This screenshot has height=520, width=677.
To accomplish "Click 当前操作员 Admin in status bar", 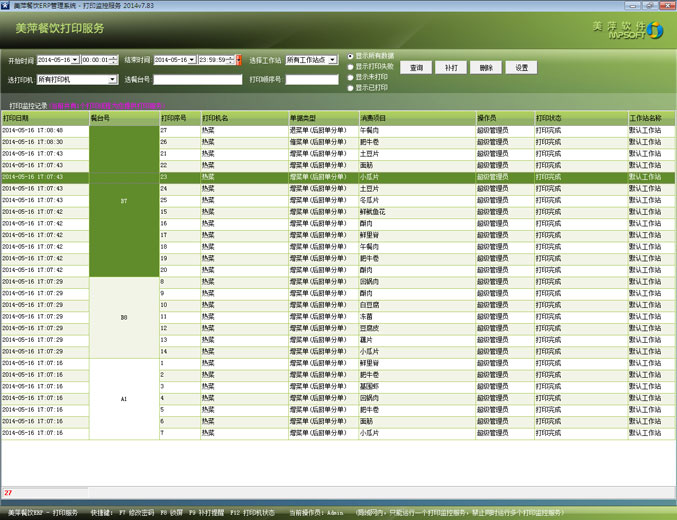I will [x=316, y=513].
